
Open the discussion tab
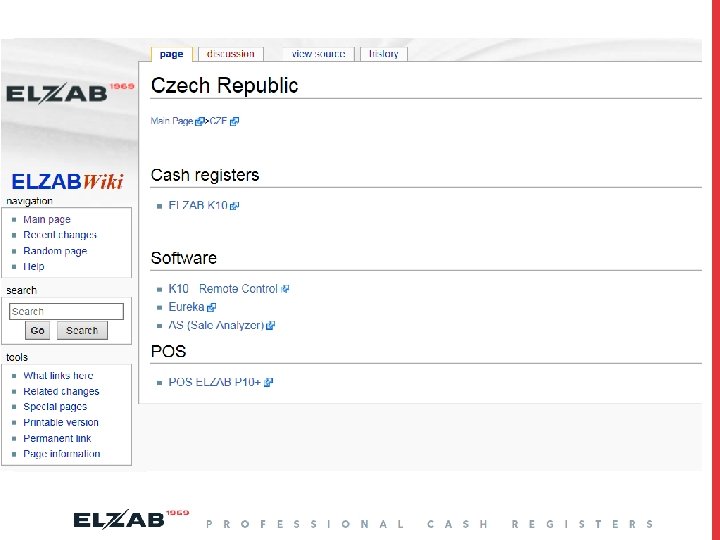coord(231,54)
